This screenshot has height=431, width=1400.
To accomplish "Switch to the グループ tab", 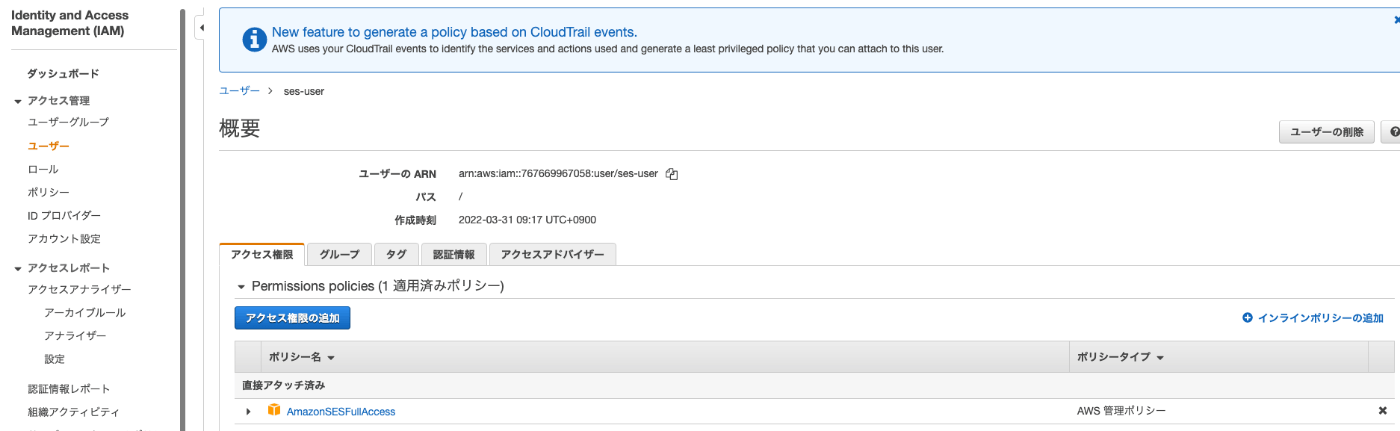I will [x=339, y=255].
